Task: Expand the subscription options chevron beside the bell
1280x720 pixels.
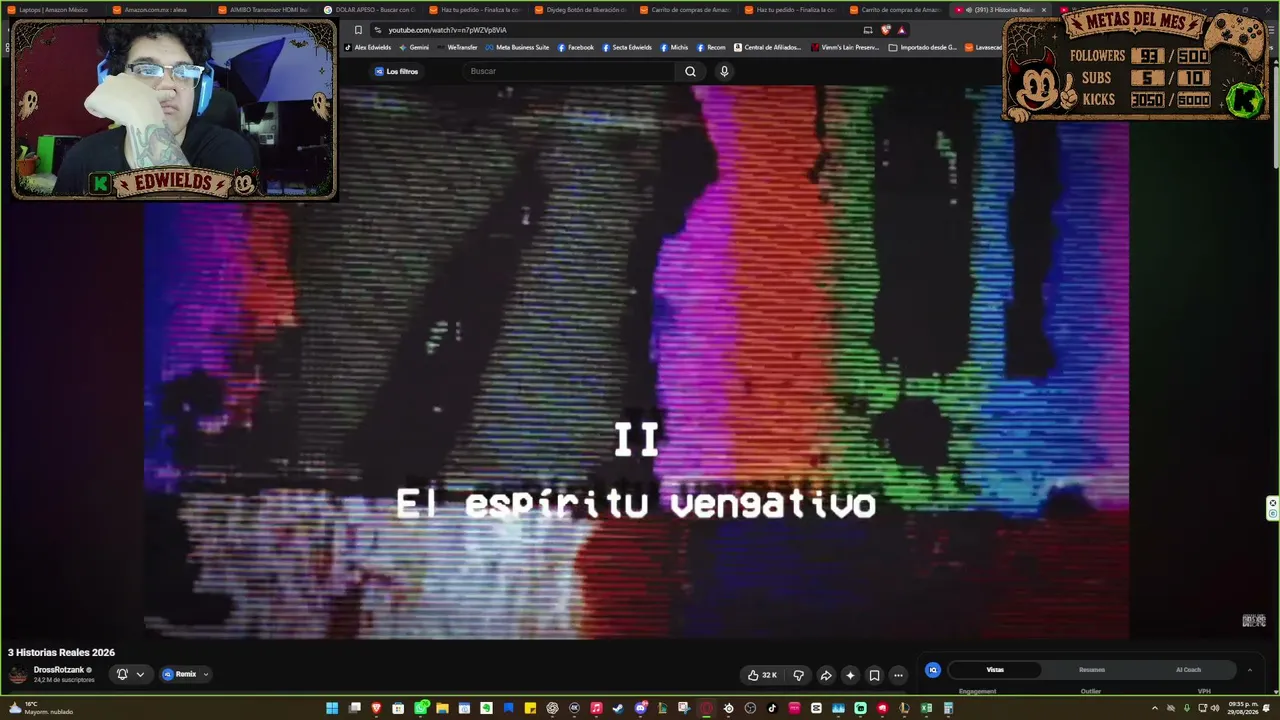Action: [140, 674]
